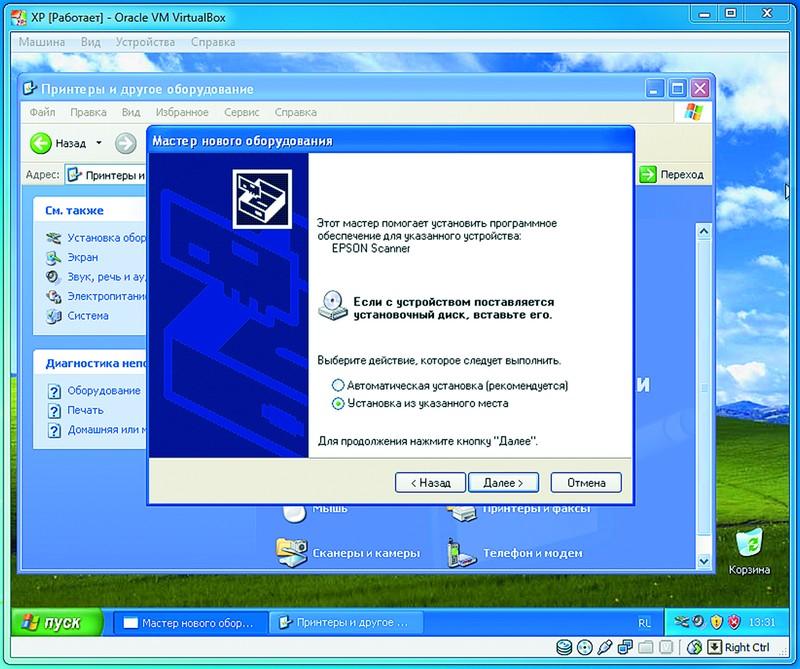Click the scrollbar down arrow in the control panel window
This screenshot has width=800, height=669.
pos(704,561)
